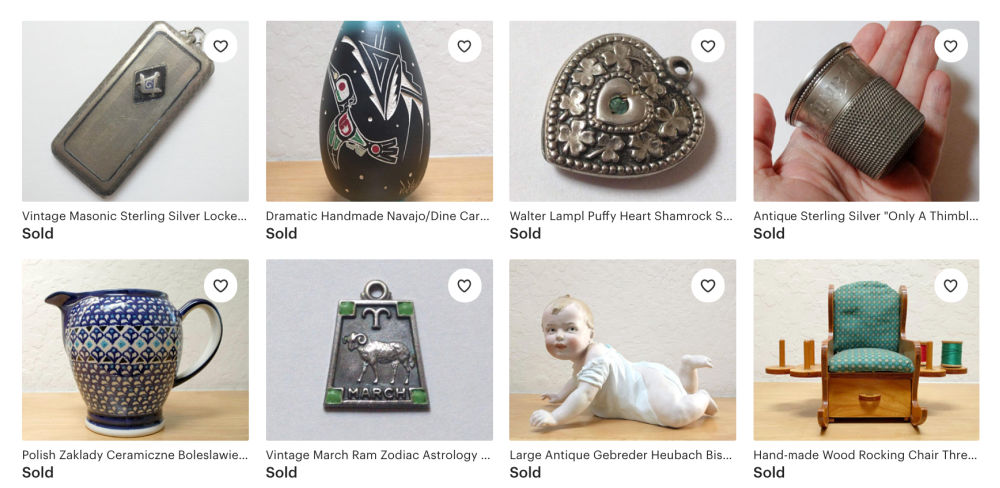Image resolution: width=1000 pixels, height=488 pixels.
Task: Open Walter Lampl Puffy Heart Shamrock title
Action: [621, 216]
